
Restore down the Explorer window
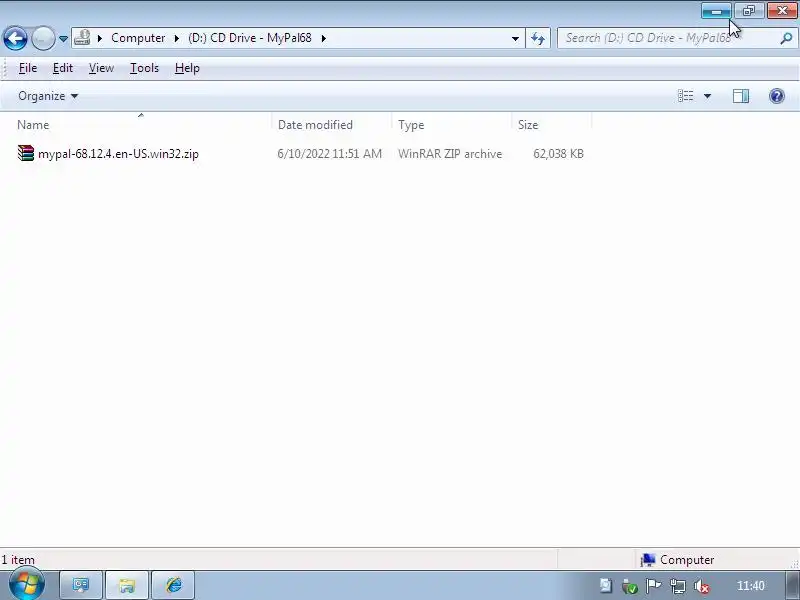tap(749, 10)
